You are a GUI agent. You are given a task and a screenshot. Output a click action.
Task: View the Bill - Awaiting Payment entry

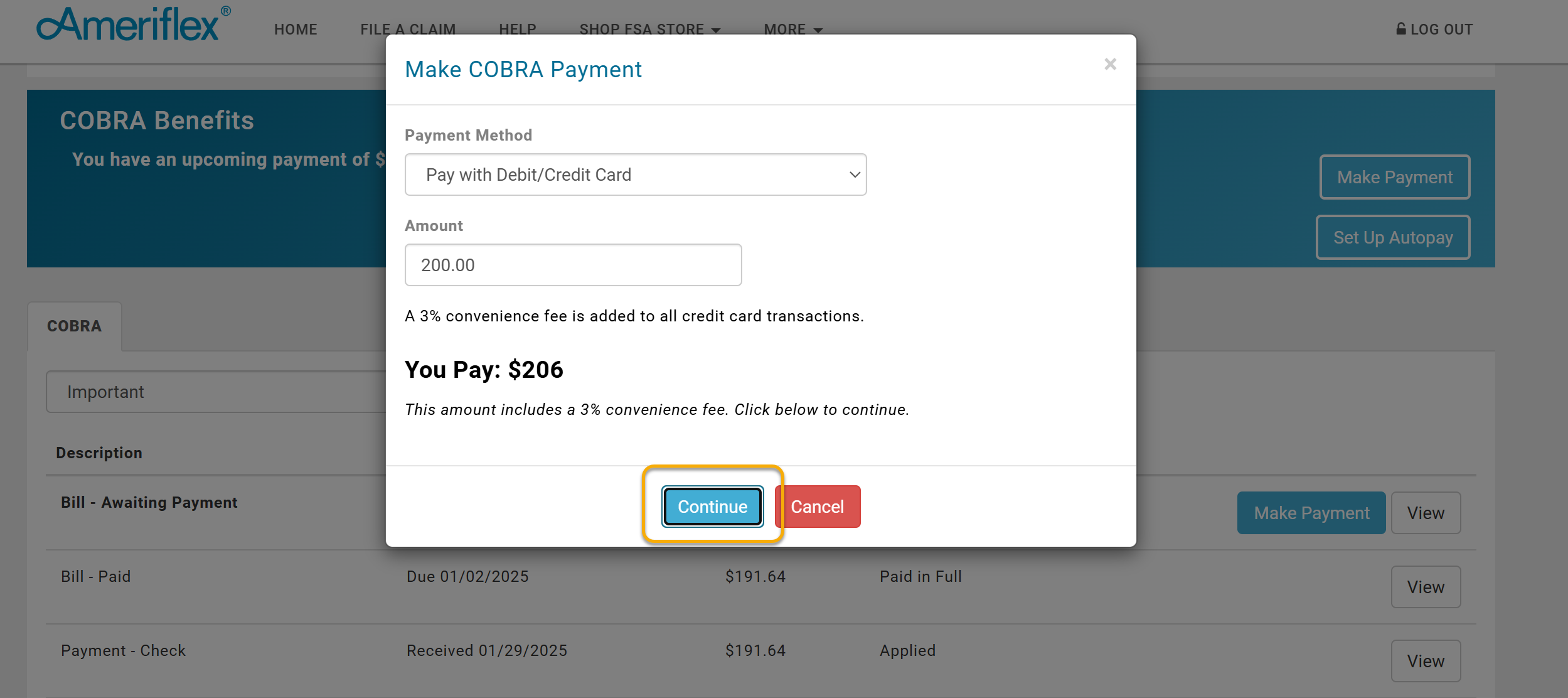(1425, 513)
